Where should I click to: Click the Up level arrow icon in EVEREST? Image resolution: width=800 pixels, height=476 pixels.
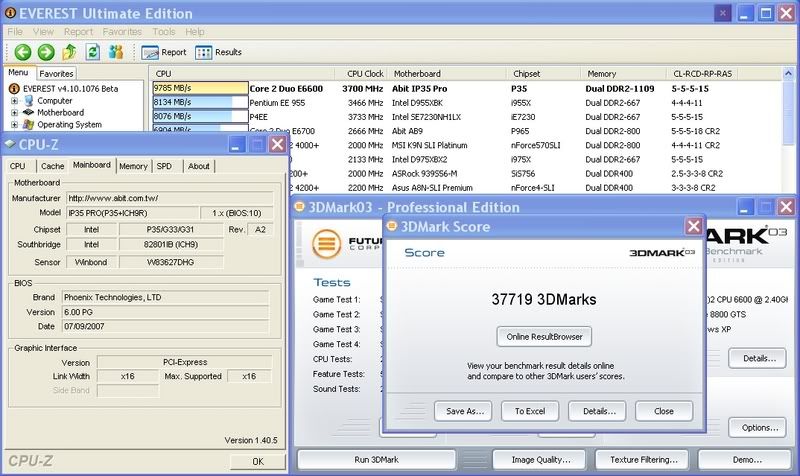tap(69, 52)
